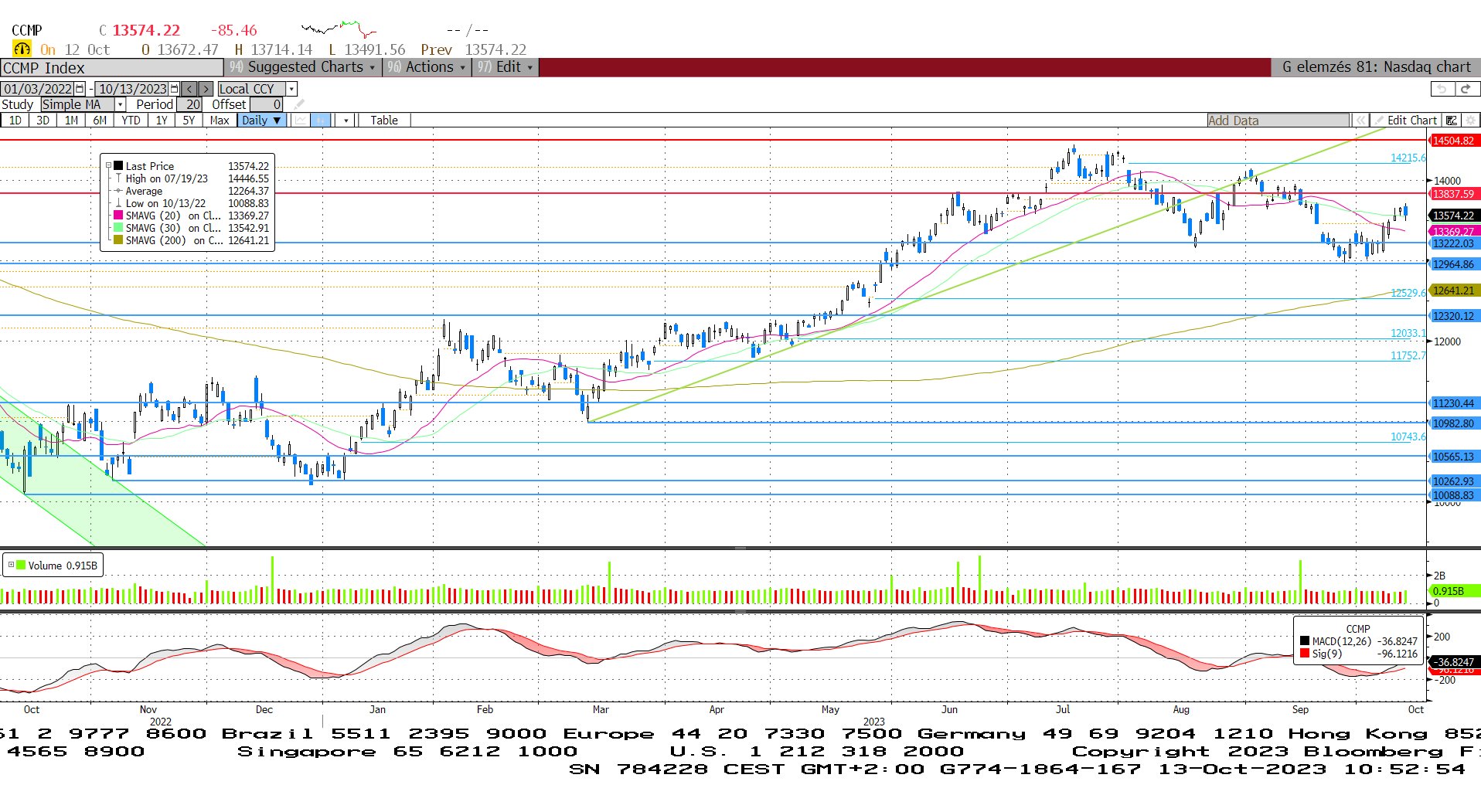1481x812 pixels.
Task: Select the 6M range tab
Action: tap(100, 121)
